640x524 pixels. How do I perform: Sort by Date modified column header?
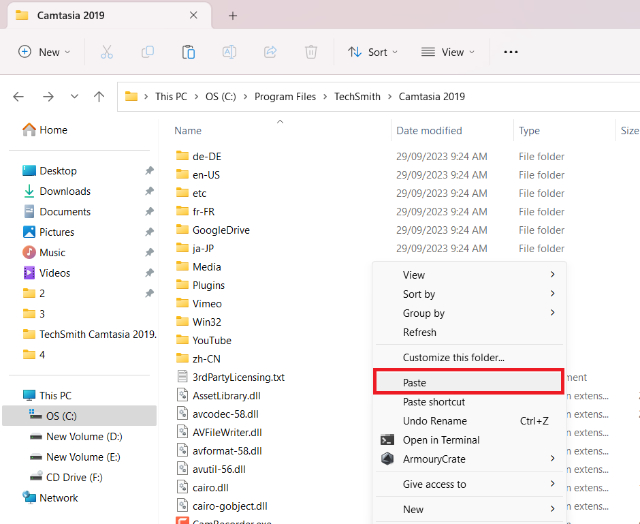[x=429, y=131]
